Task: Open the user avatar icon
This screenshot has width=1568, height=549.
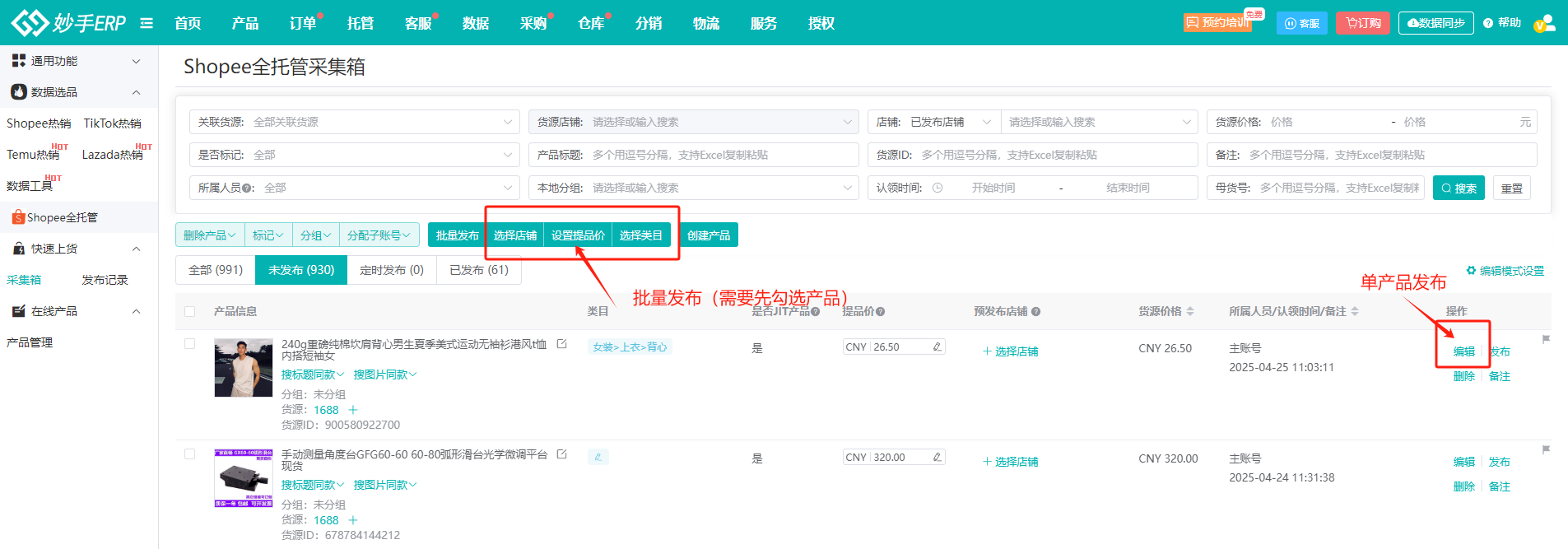Action: point(1544,23)
